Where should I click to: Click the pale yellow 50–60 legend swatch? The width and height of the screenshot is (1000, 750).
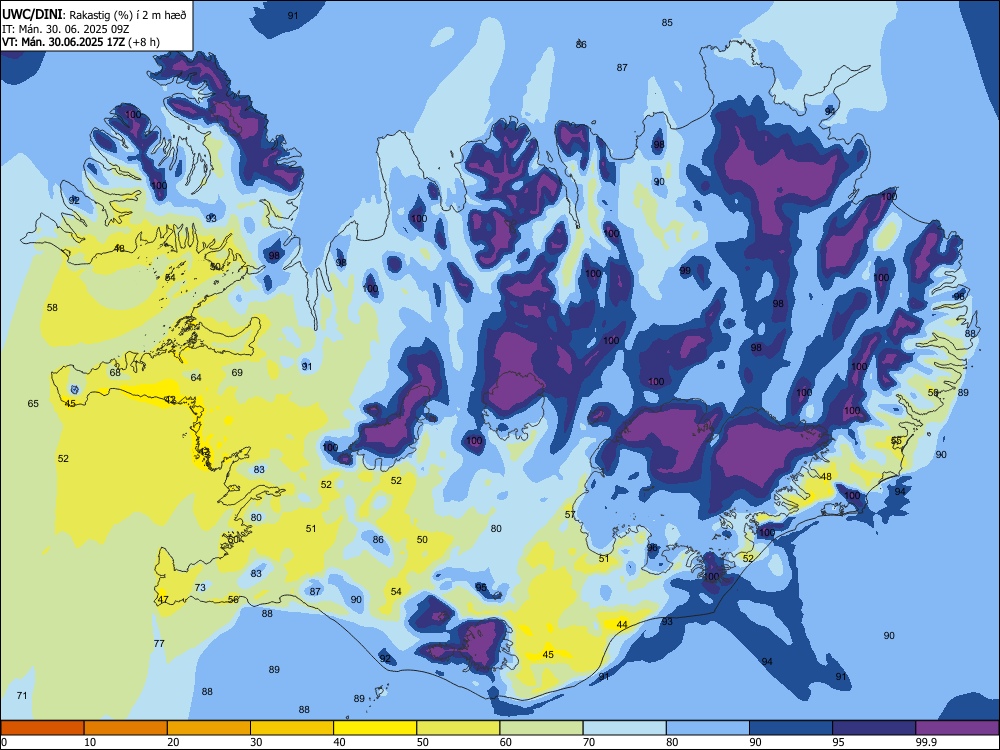458,728
